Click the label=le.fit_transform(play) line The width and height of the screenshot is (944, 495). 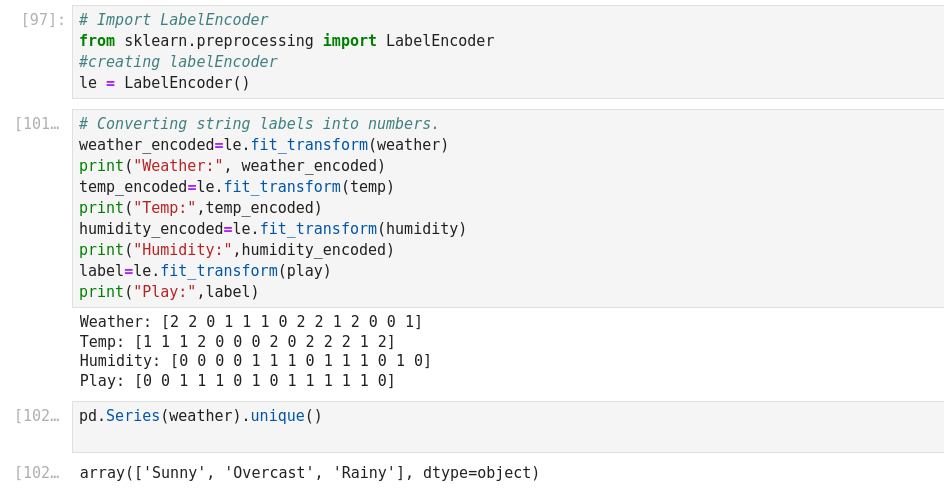tap(205, 271)
